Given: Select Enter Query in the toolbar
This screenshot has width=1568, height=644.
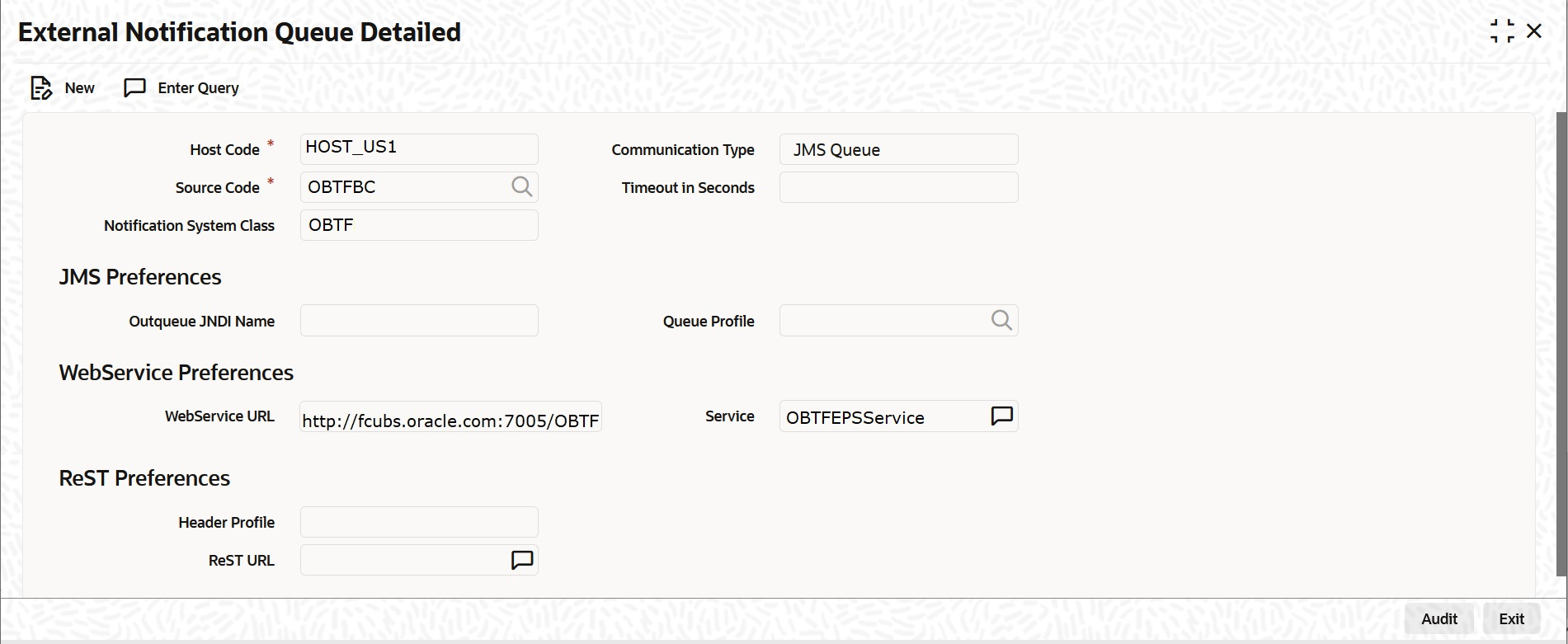Looking at the screenshot, I should coord(199,88).
